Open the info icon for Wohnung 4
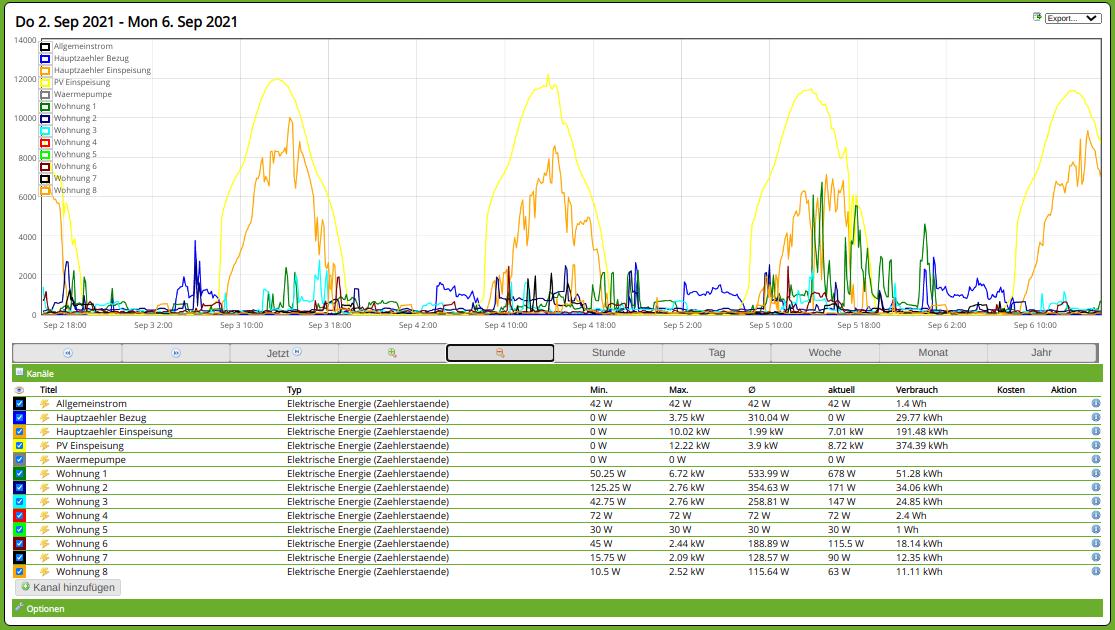 point(1096,516)
